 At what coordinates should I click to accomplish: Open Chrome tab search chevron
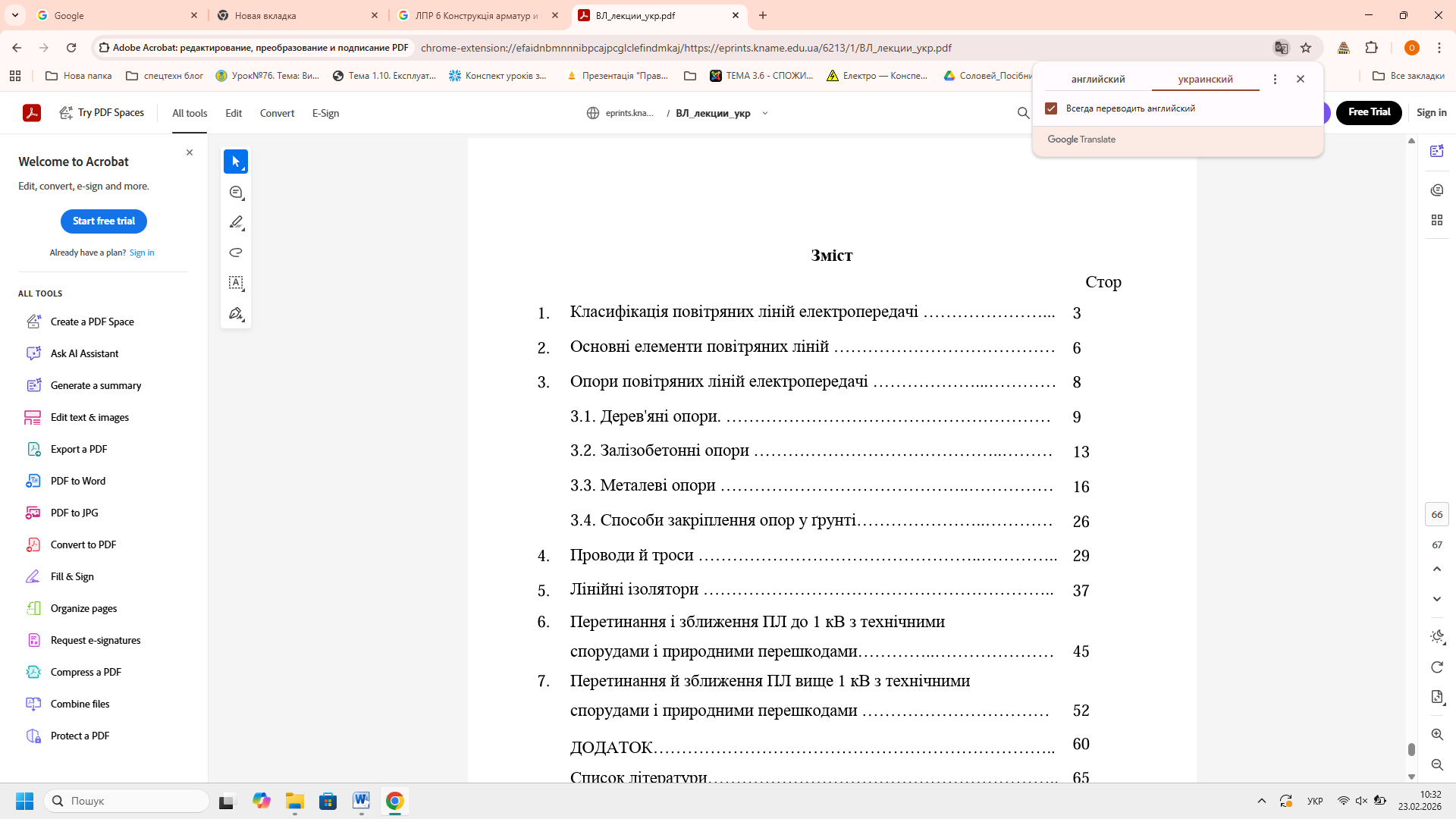[x=15, y=15]
